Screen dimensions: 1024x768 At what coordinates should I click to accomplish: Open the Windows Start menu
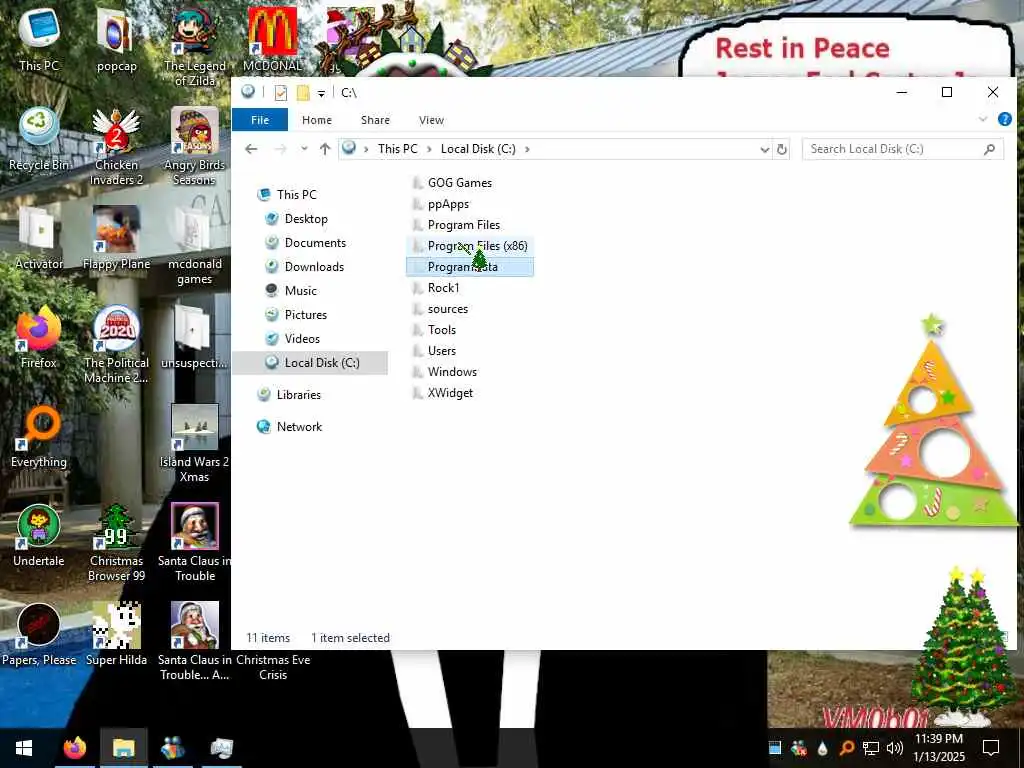[24, 748]
